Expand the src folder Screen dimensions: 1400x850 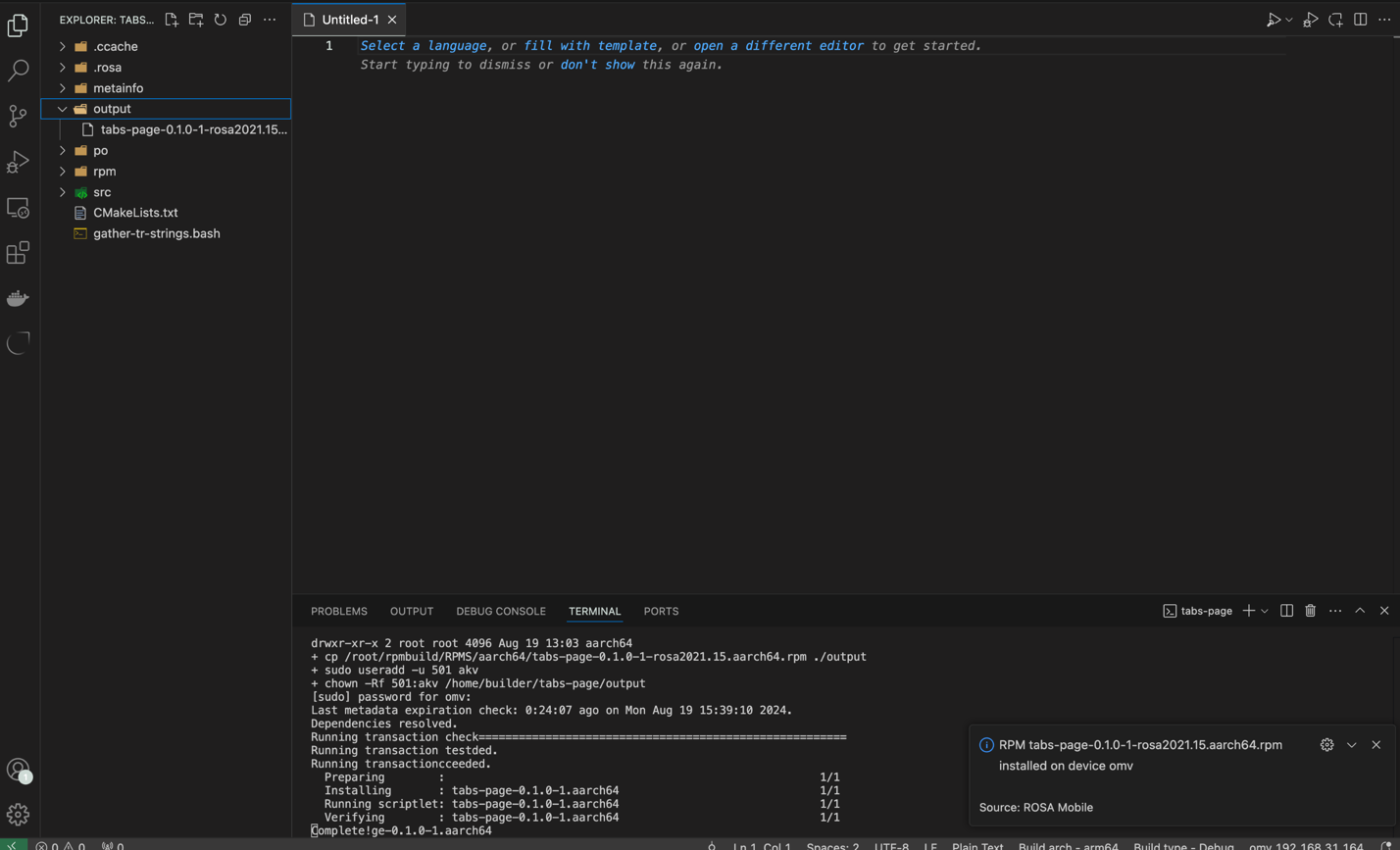coord(63,192)
